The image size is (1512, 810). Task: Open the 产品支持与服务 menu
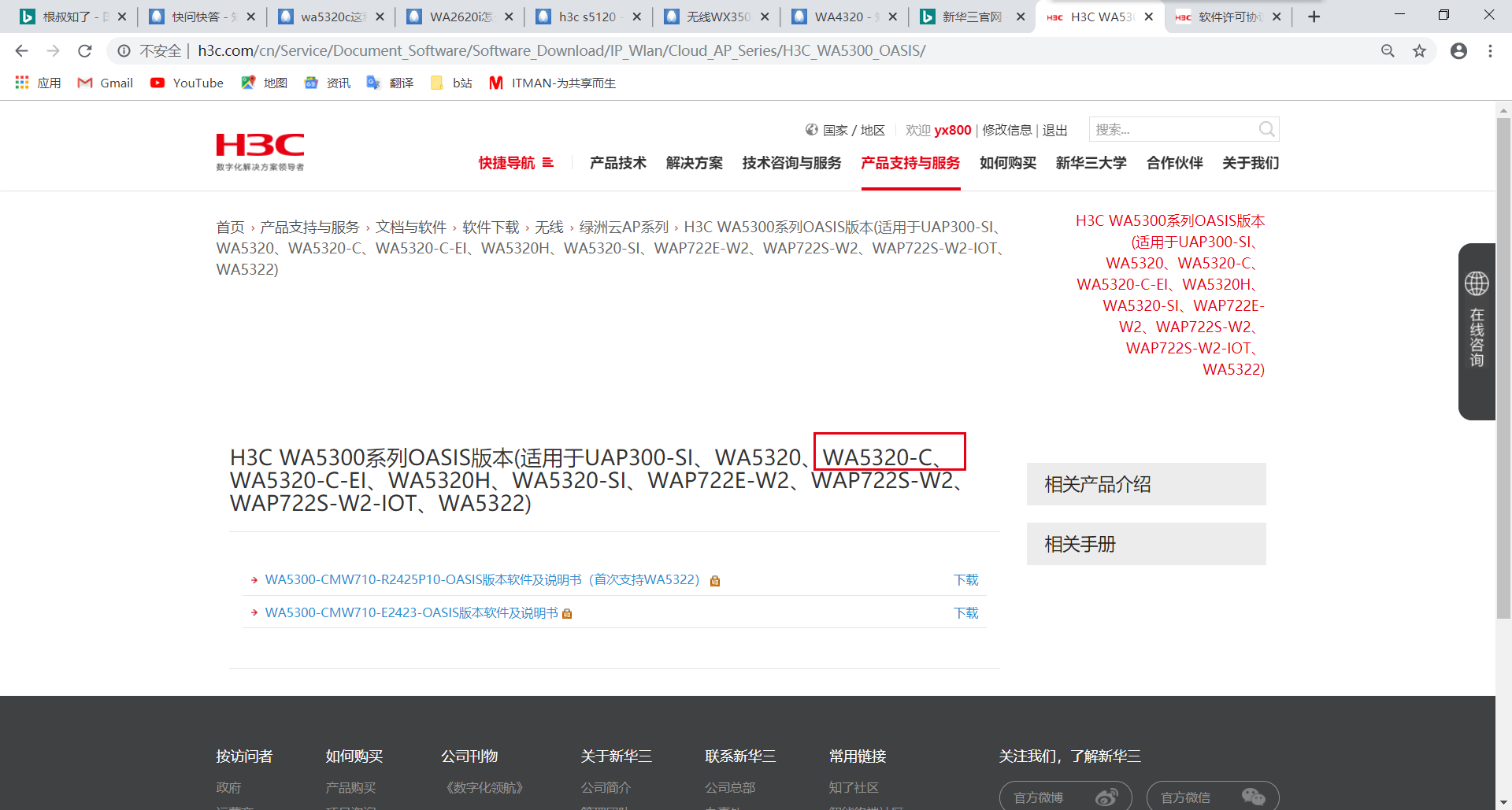(910, 163)
